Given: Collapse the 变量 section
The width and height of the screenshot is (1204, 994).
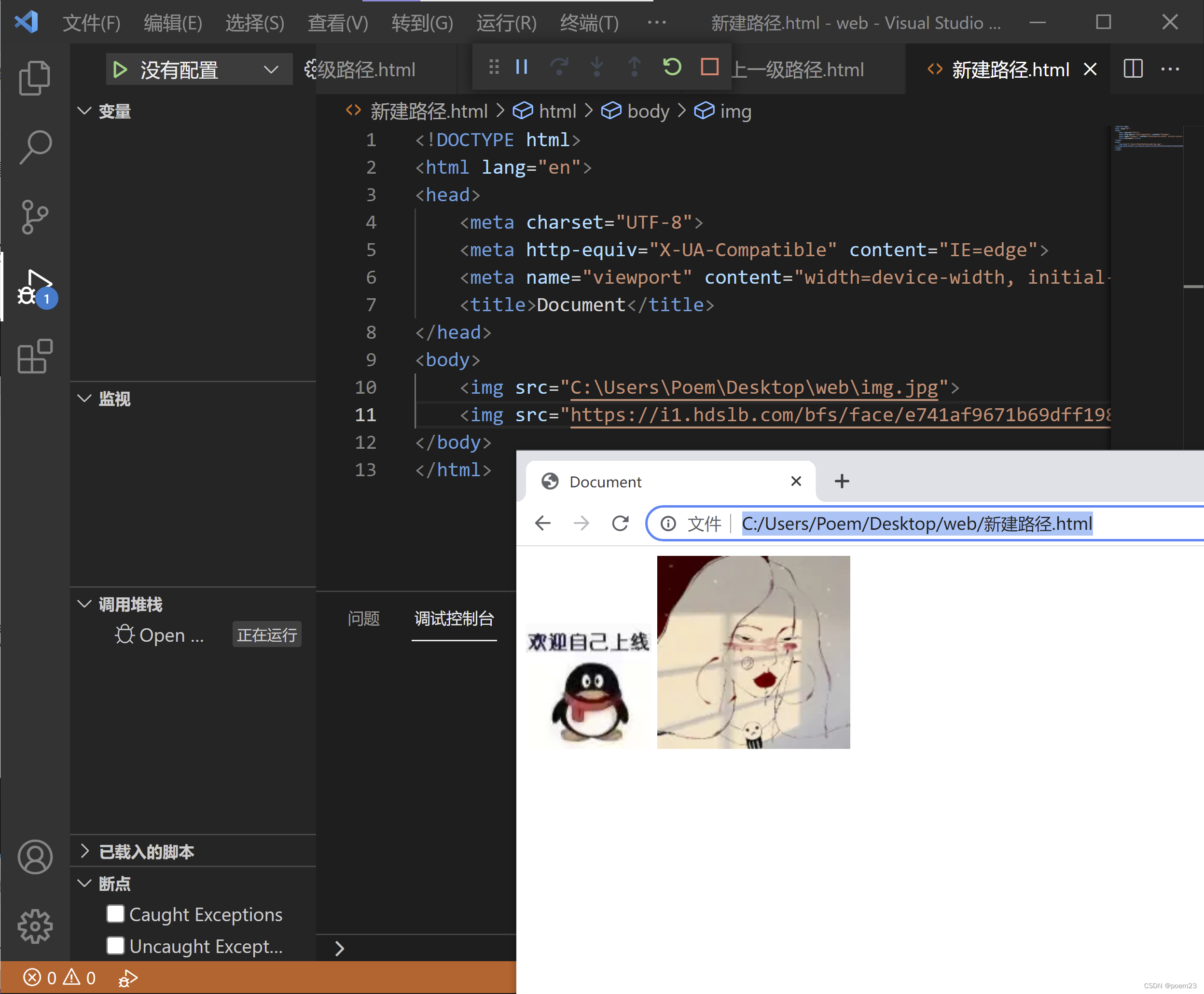Looking at the screenshot, I should [x=85, y=110].
